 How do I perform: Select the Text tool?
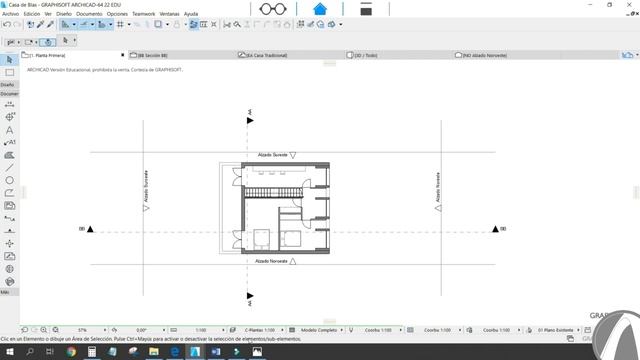coord(9,130)
